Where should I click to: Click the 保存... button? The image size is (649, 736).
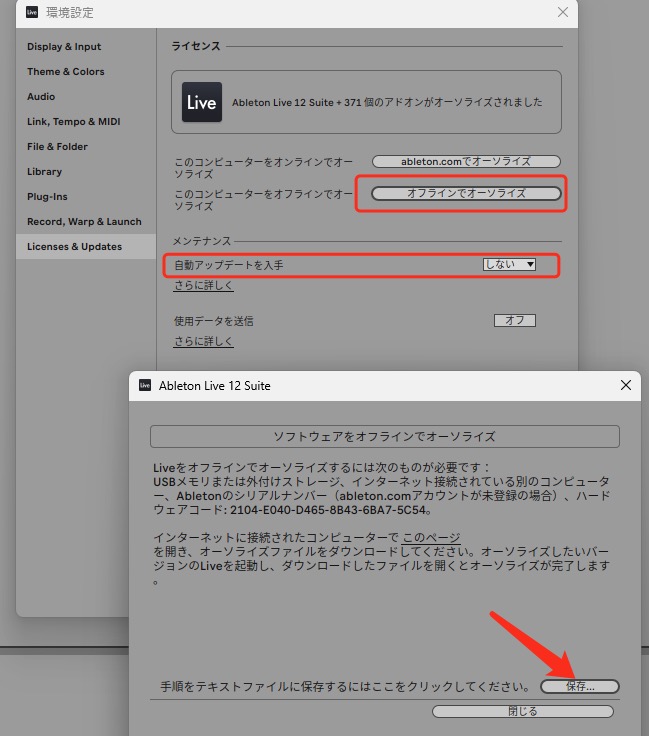tap(580, 686)
